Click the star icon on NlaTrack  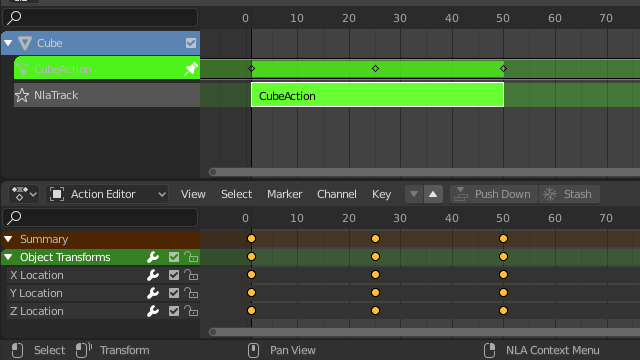point(22,95)
